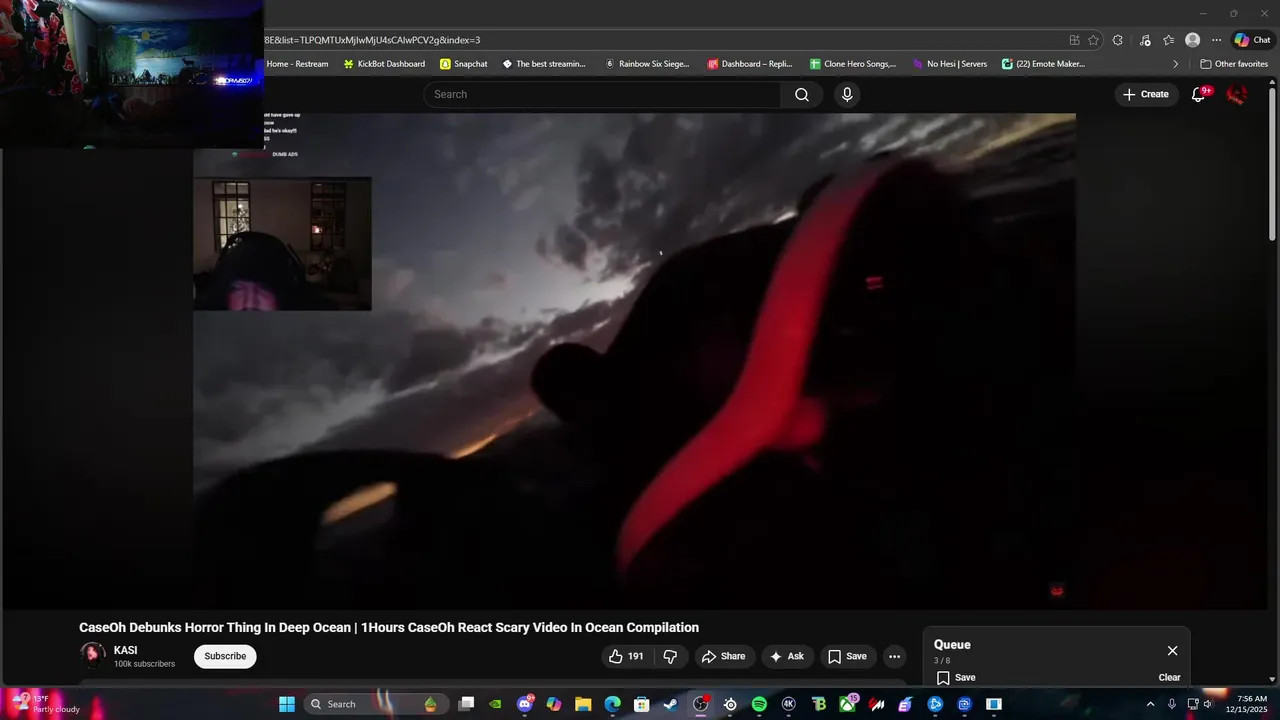The image size is (1280, 720).
Task: Open Steam from the taskbar
Action: (x=670, y=704)
